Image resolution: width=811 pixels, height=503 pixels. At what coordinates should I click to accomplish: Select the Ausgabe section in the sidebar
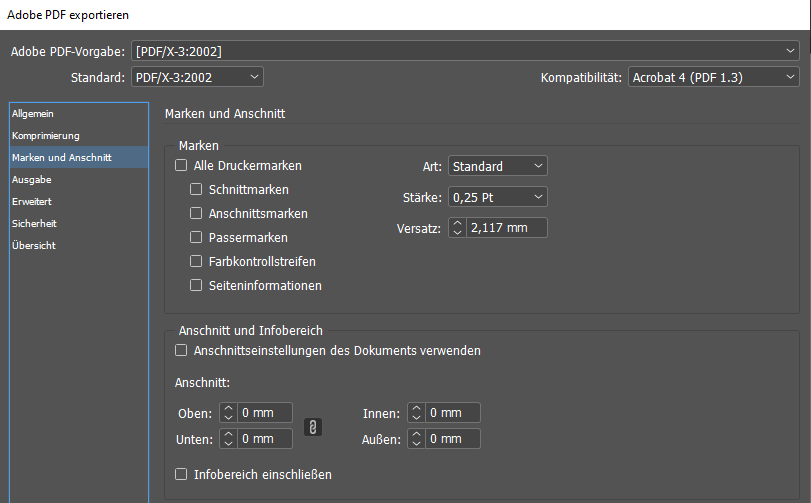32,180
